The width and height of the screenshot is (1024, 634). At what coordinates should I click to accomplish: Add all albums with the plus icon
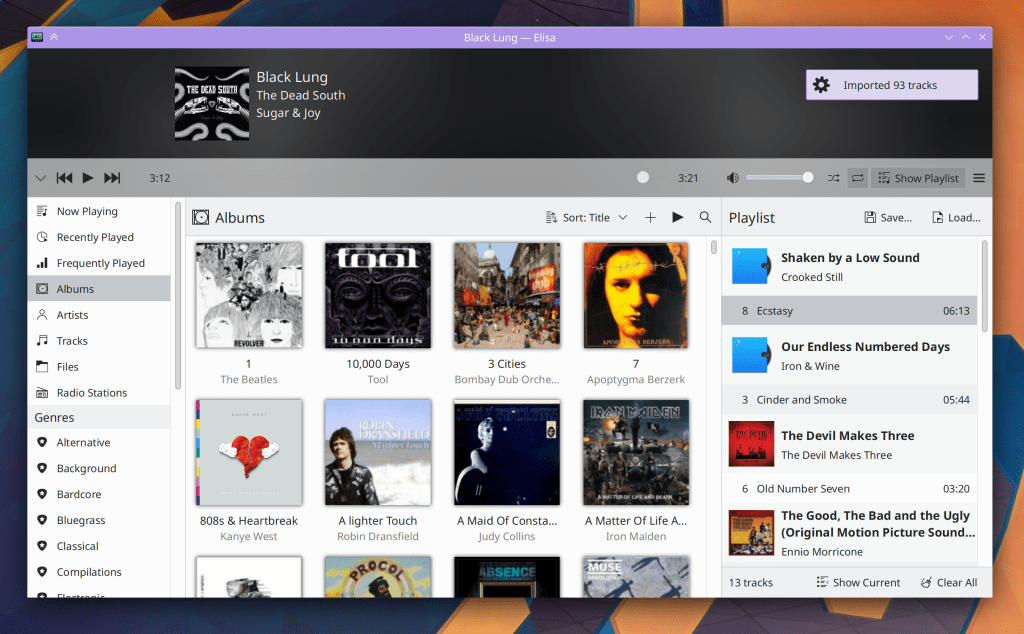(650, 217)
